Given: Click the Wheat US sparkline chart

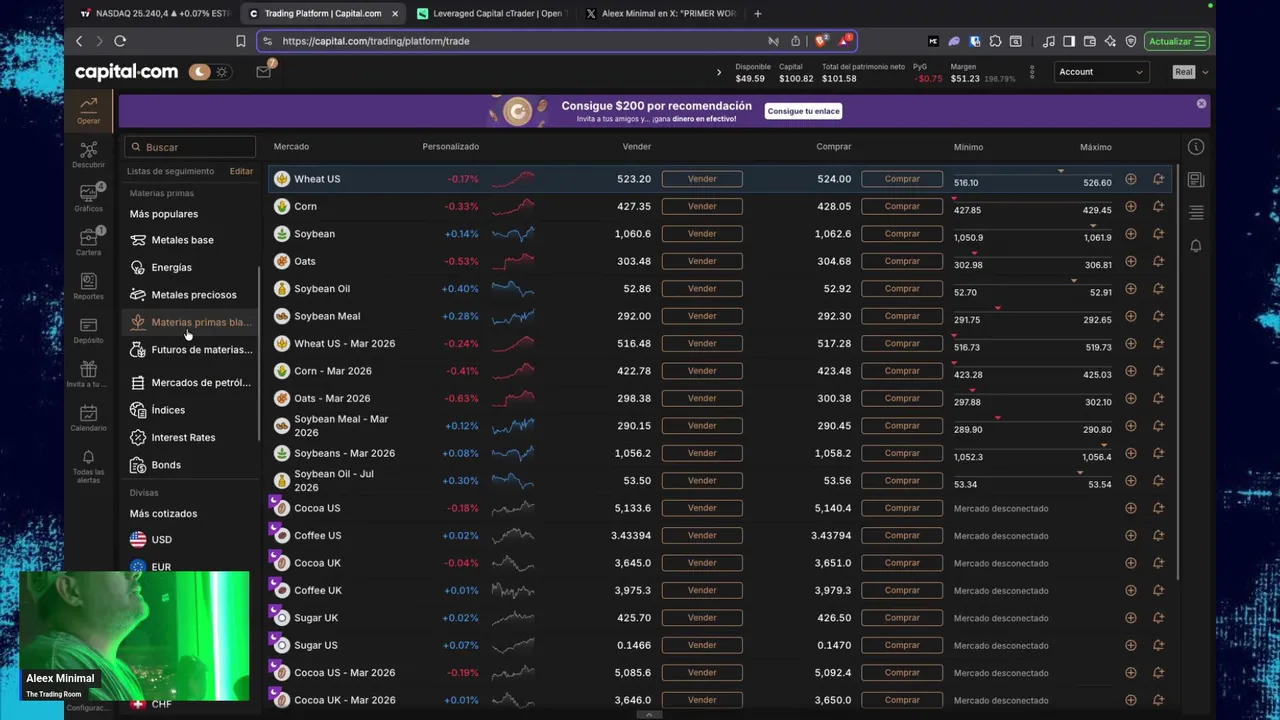Looking at the screenshot, I should click(513, 179).
